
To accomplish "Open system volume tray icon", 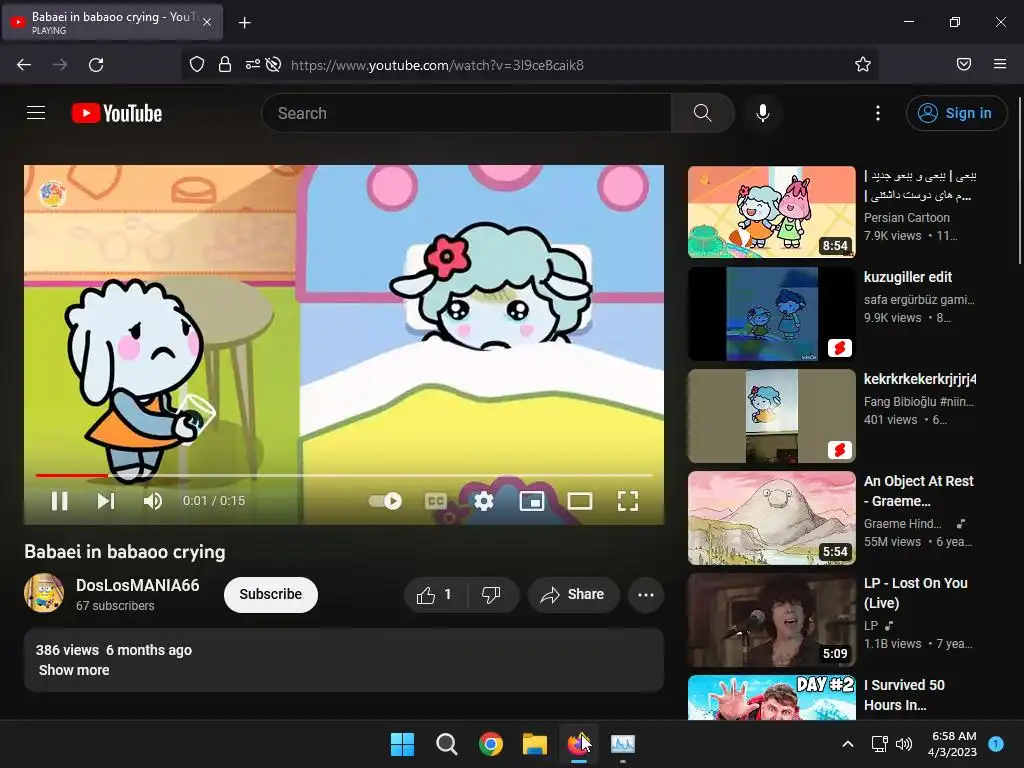I will click(904, 744).
